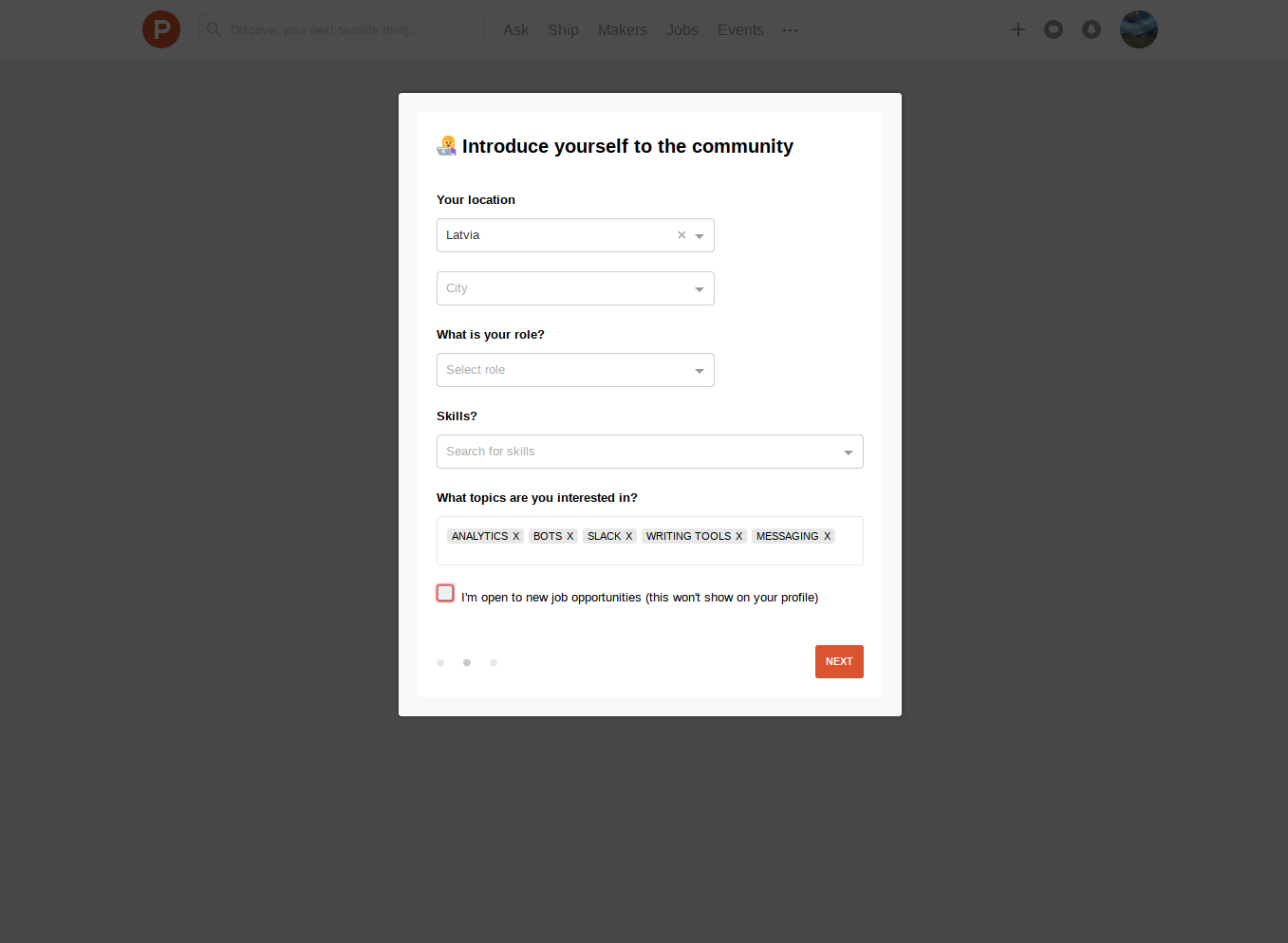Screen dimensions: 1288x943
Task: Open the notifications bell icon
Action: click(1092, 29)
